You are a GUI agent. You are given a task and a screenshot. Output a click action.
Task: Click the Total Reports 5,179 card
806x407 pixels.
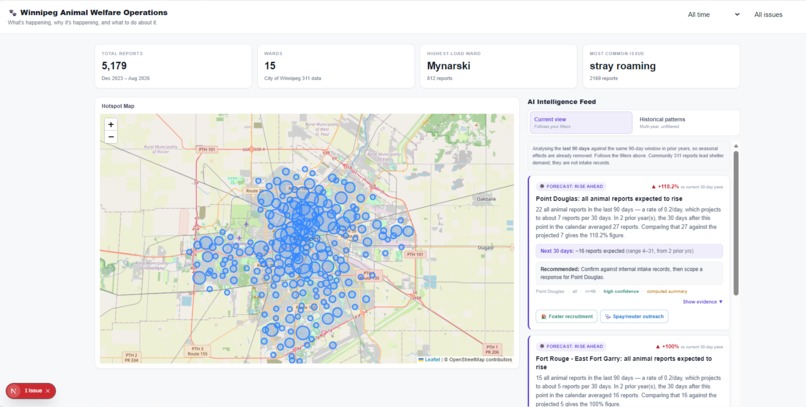pos(173,66)
